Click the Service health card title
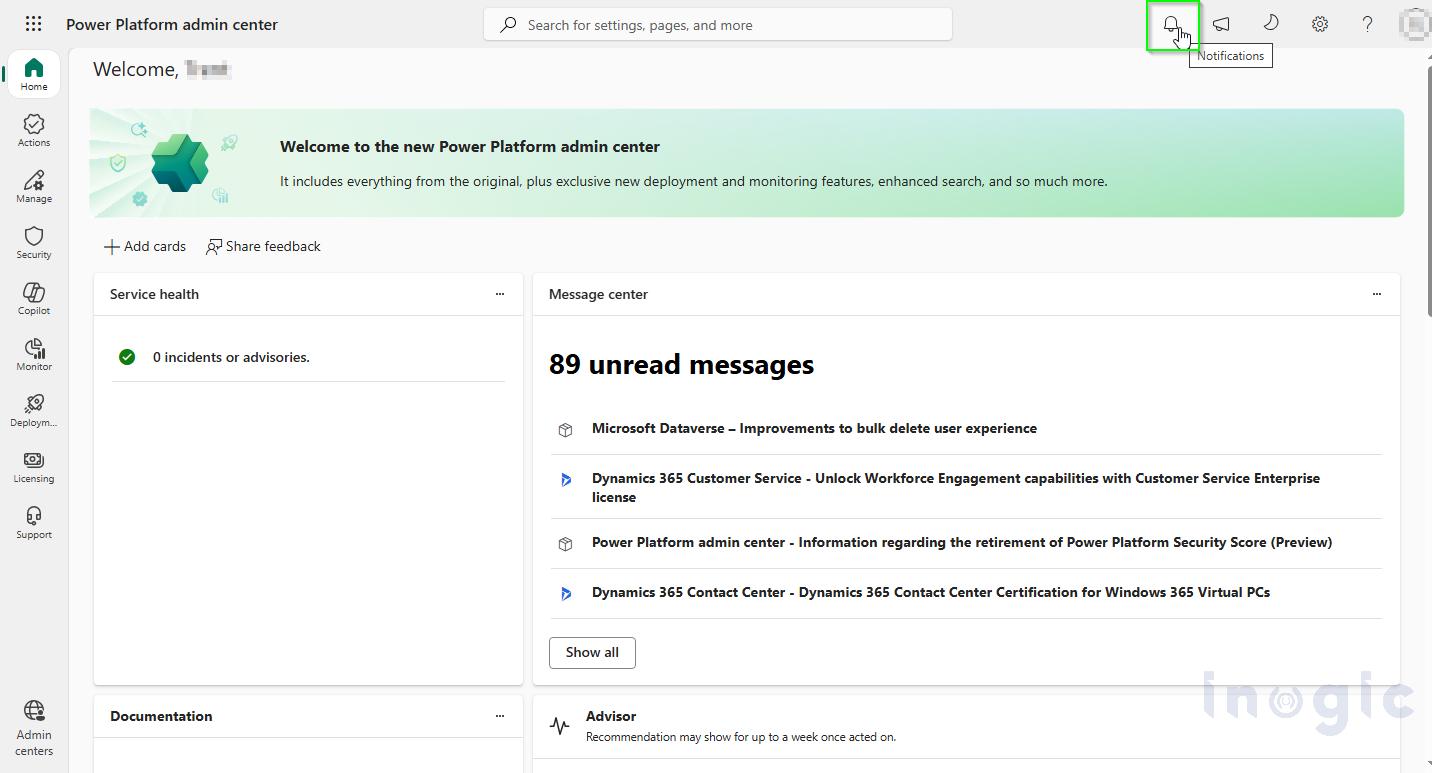The width and height of the screenshot is (1432, 773). click(x=154, y=294)
